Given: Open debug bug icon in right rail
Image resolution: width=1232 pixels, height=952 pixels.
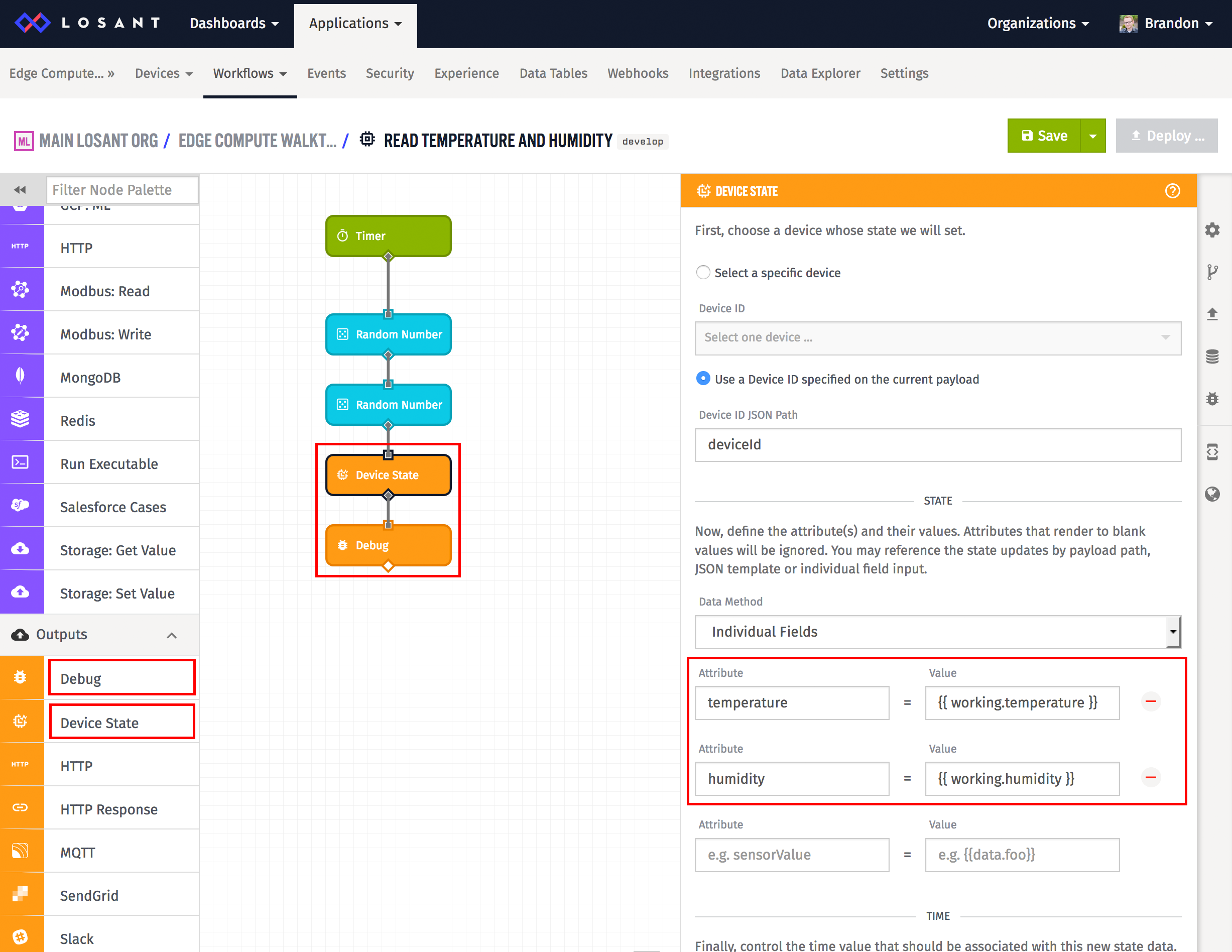Looking at the screenshot, I should tap(1212, 399).
